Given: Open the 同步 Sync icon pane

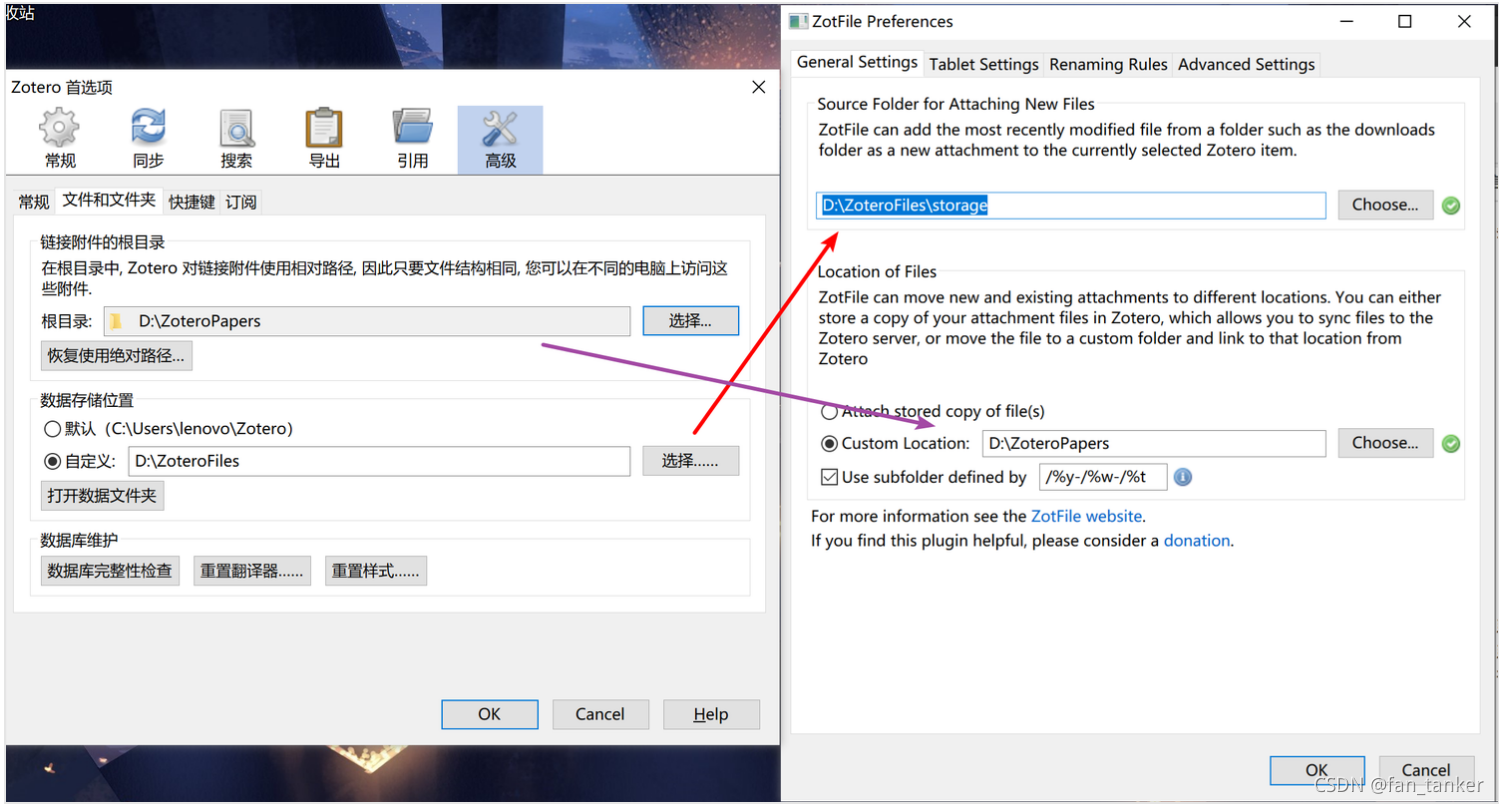Looking at the screenshot, I should pos(148,139).
